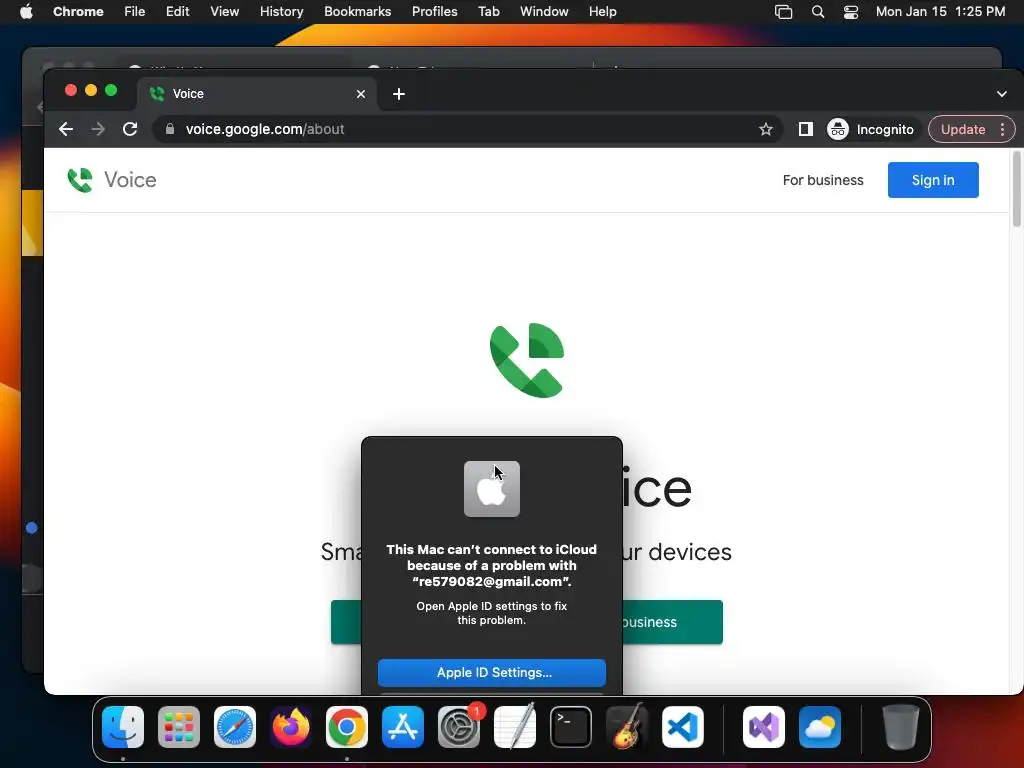Launch Safari from the dock
The image size is (1024, 768).
235,727
